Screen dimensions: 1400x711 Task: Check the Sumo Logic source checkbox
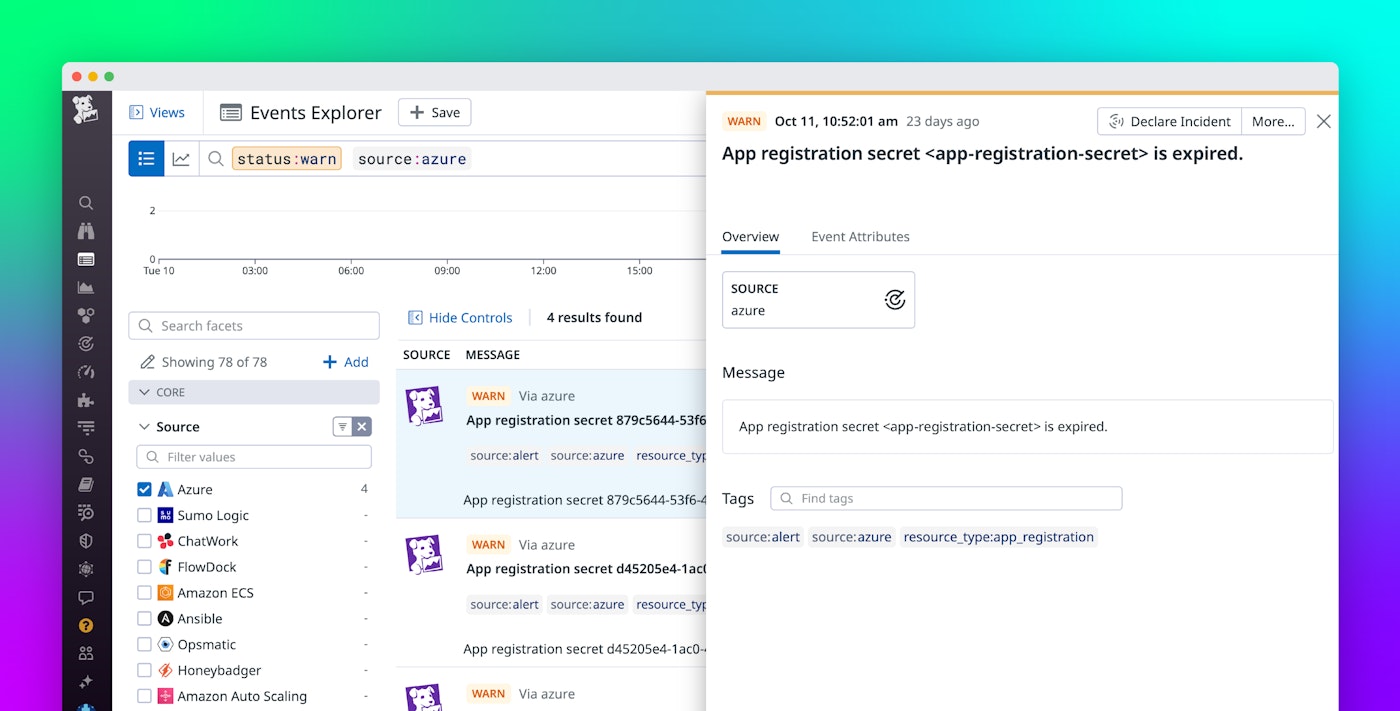pyautogui.click(x=145, y=516)
